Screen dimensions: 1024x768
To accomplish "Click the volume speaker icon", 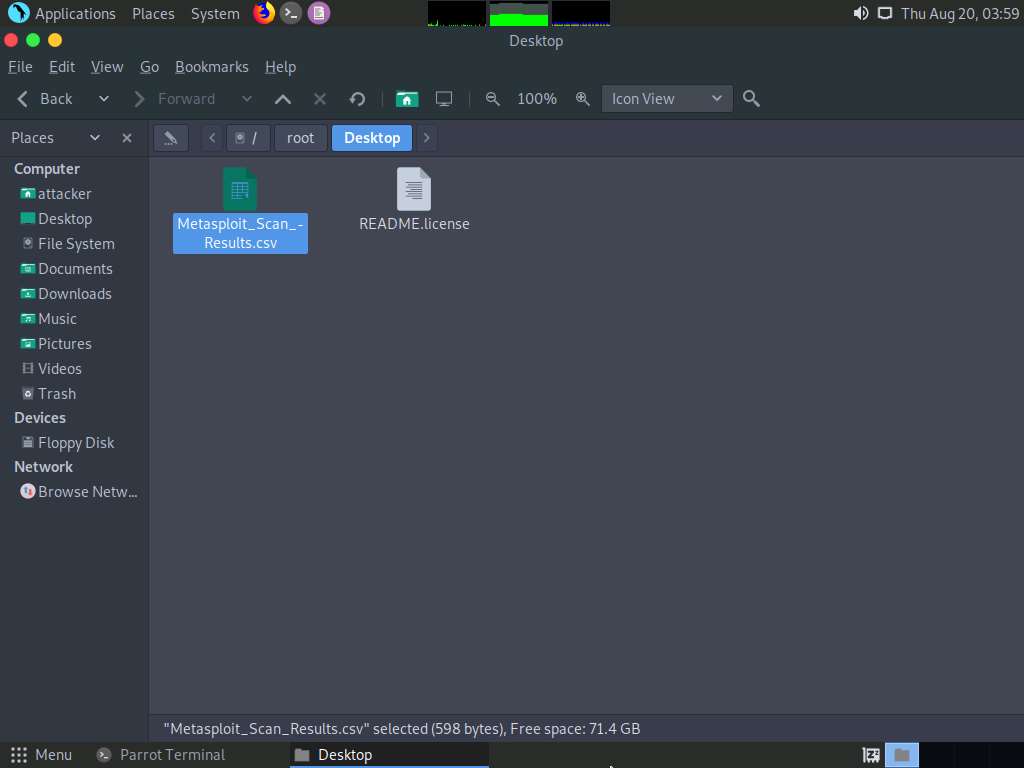I will coord(861,13).
